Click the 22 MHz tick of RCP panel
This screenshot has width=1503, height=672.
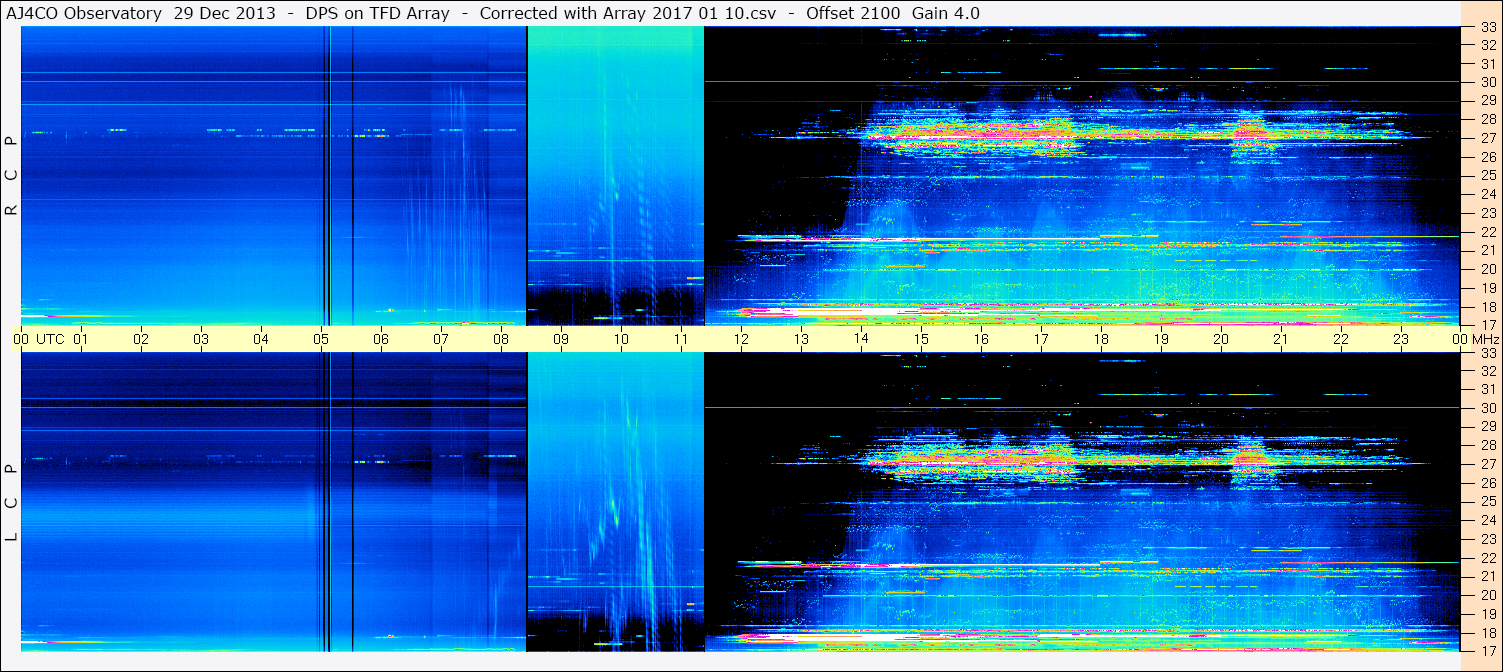[1488, 232]
